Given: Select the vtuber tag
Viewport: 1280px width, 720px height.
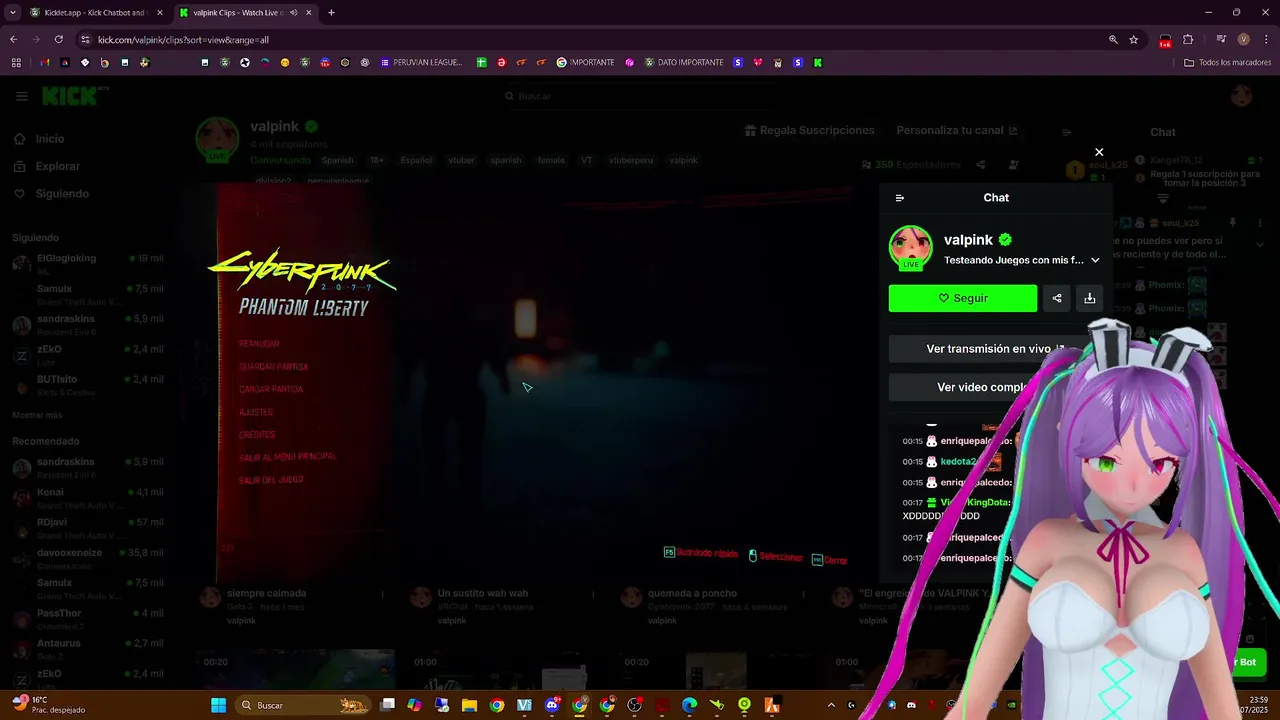Looking at the screenshot, I should (x=461, y=160).
